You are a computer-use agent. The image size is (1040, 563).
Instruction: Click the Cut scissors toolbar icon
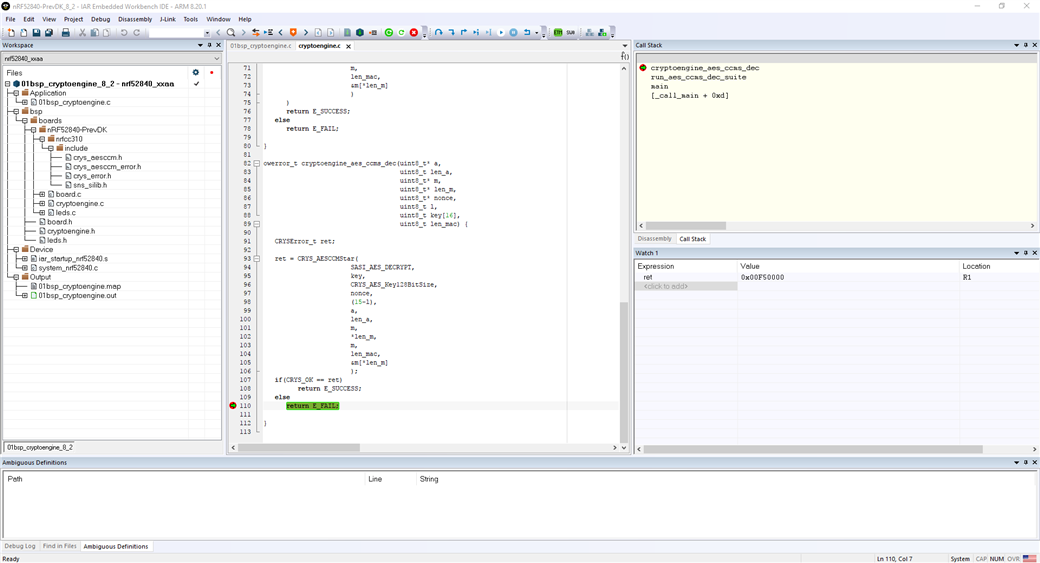pyautogui.click(x=82, y=32)
